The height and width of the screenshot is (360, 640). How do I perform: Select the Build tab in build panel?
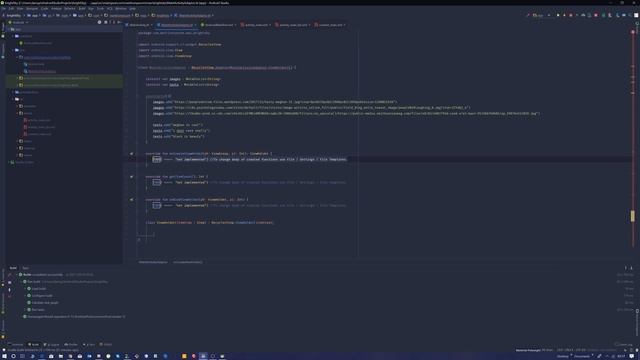click(x=13, y=268)
